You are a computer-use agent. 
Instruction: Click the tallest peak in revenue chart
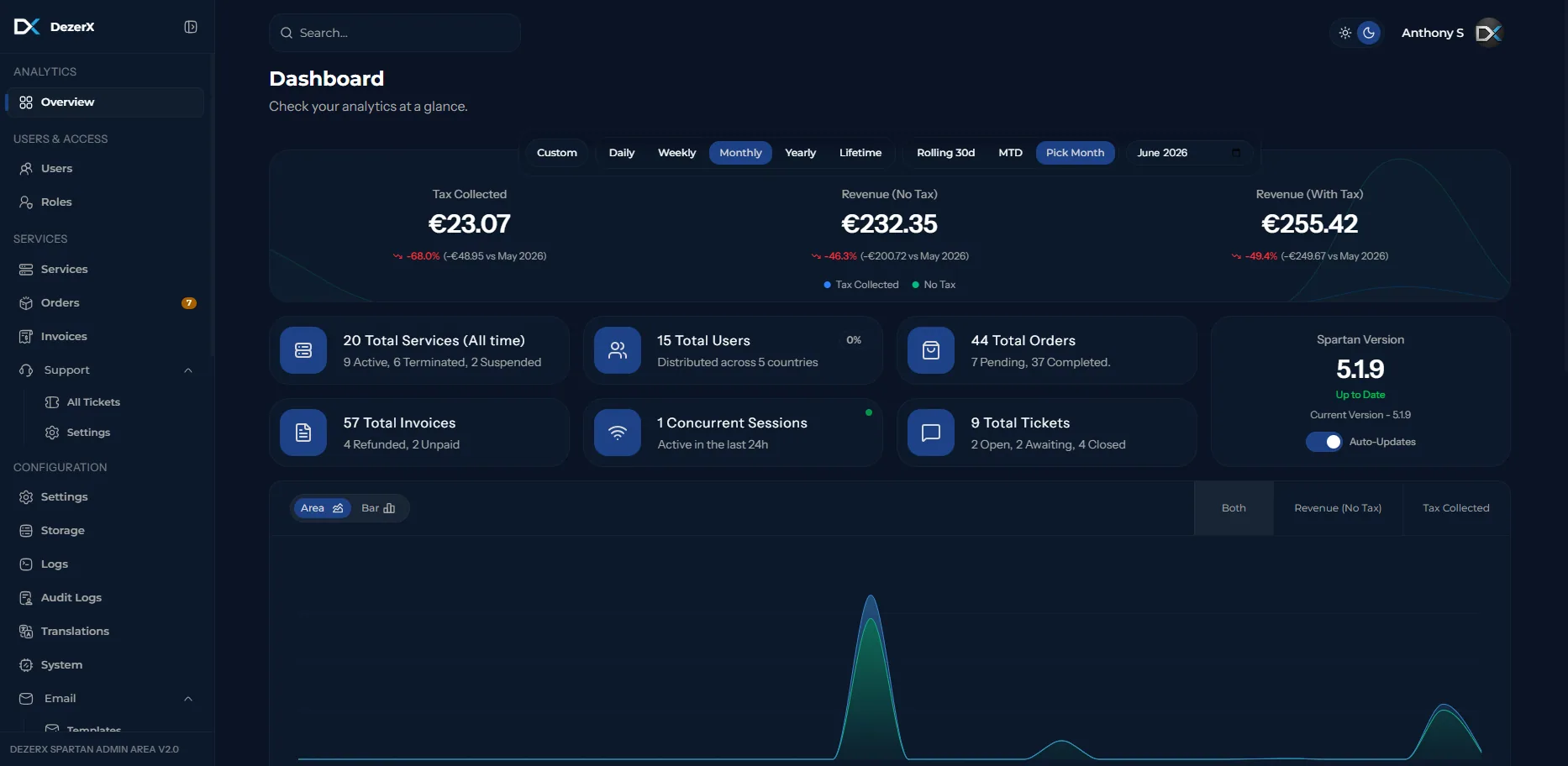click(x=871, y=596)
